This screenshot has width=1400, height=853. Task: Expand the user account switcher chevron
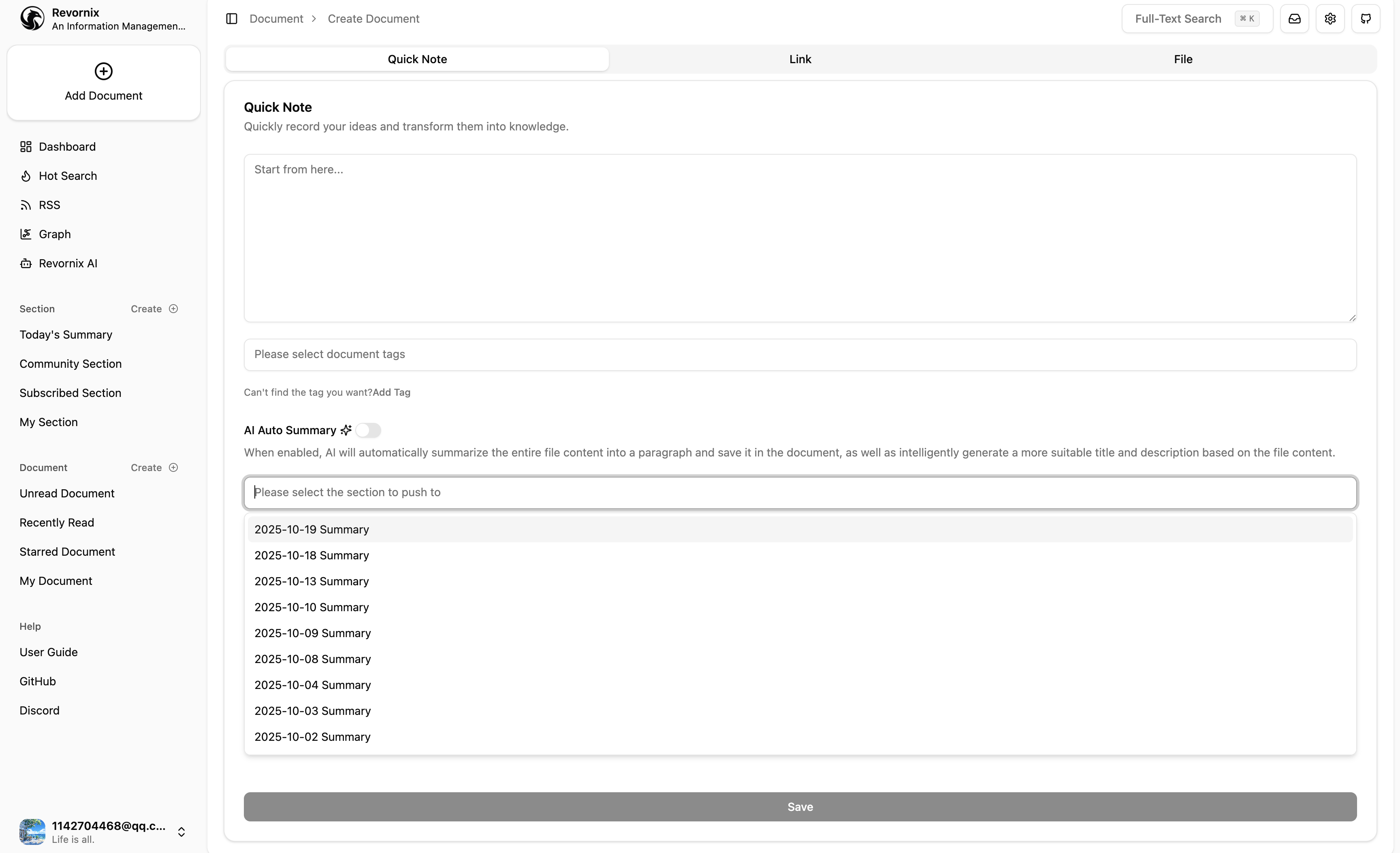[181, 832]
